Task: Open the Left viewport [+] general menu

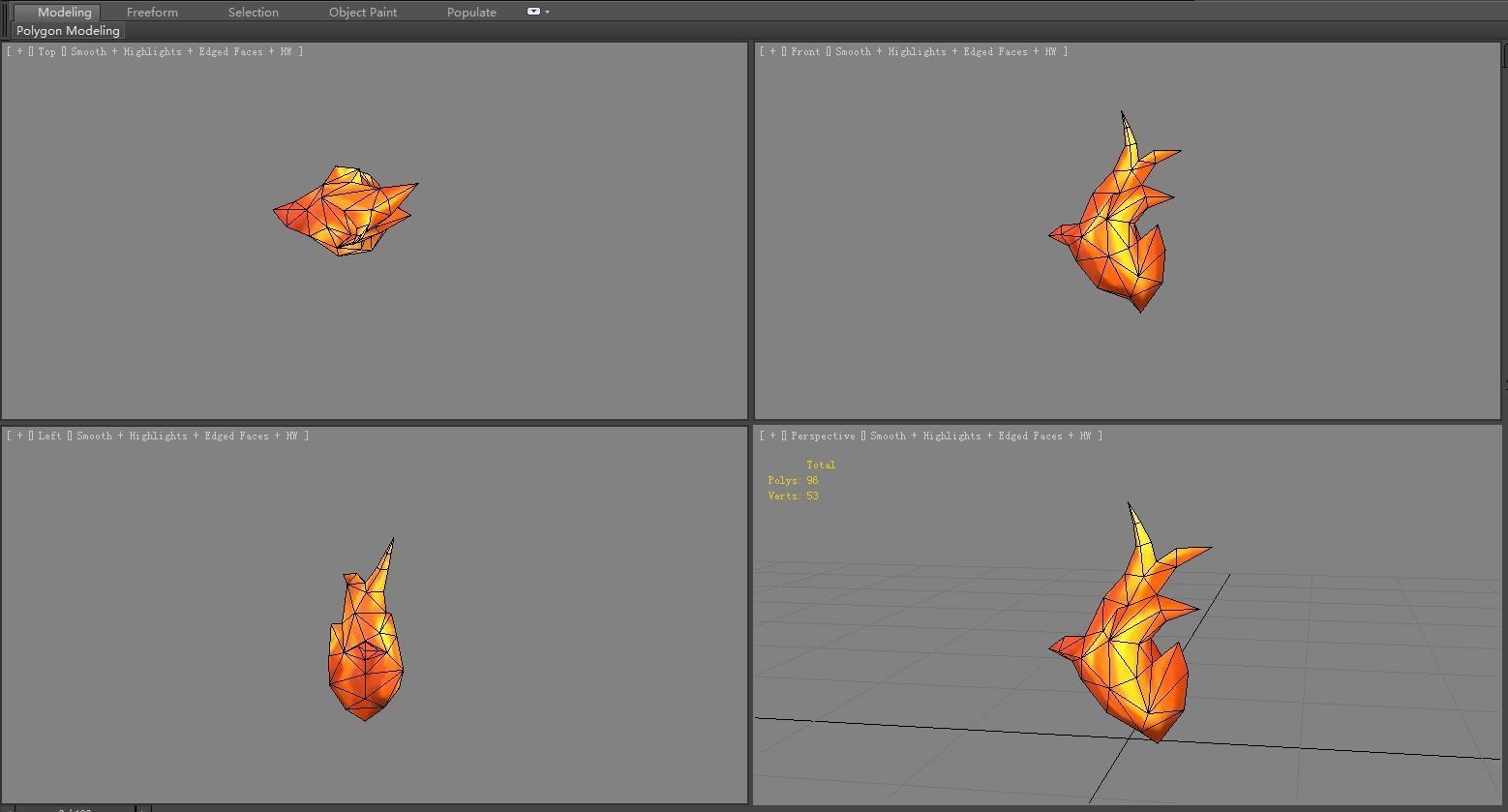Action: pyautogui.click(x=19, y=436)
